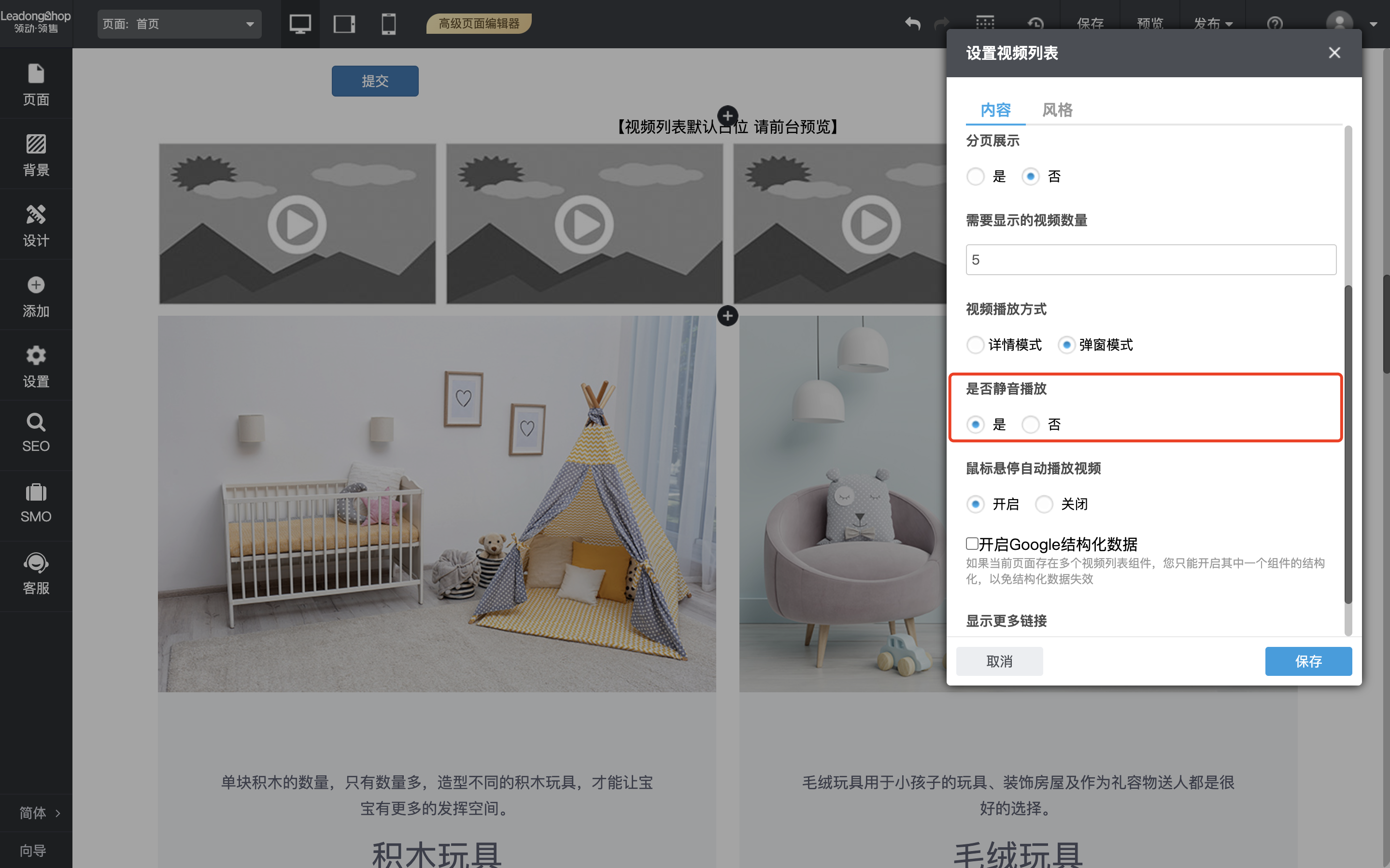Click the undo arrow in the top toolbar
Screen dimensions: 1390x868
click(x=912, y=24)
